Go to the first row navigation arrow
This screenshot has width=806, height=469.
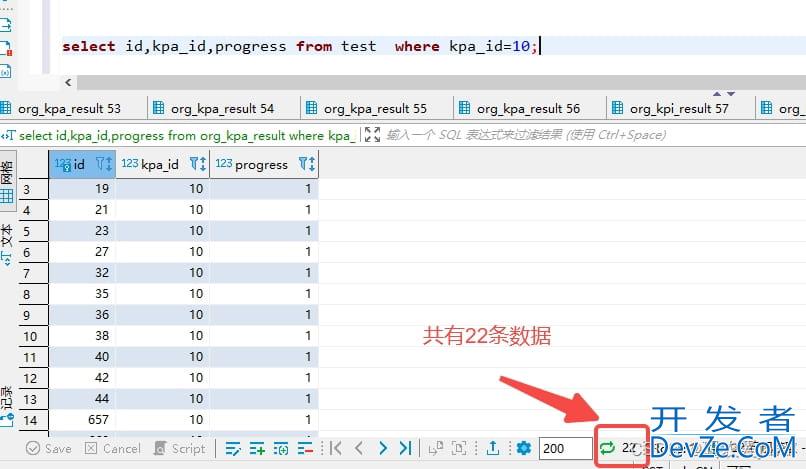point(336,448)
